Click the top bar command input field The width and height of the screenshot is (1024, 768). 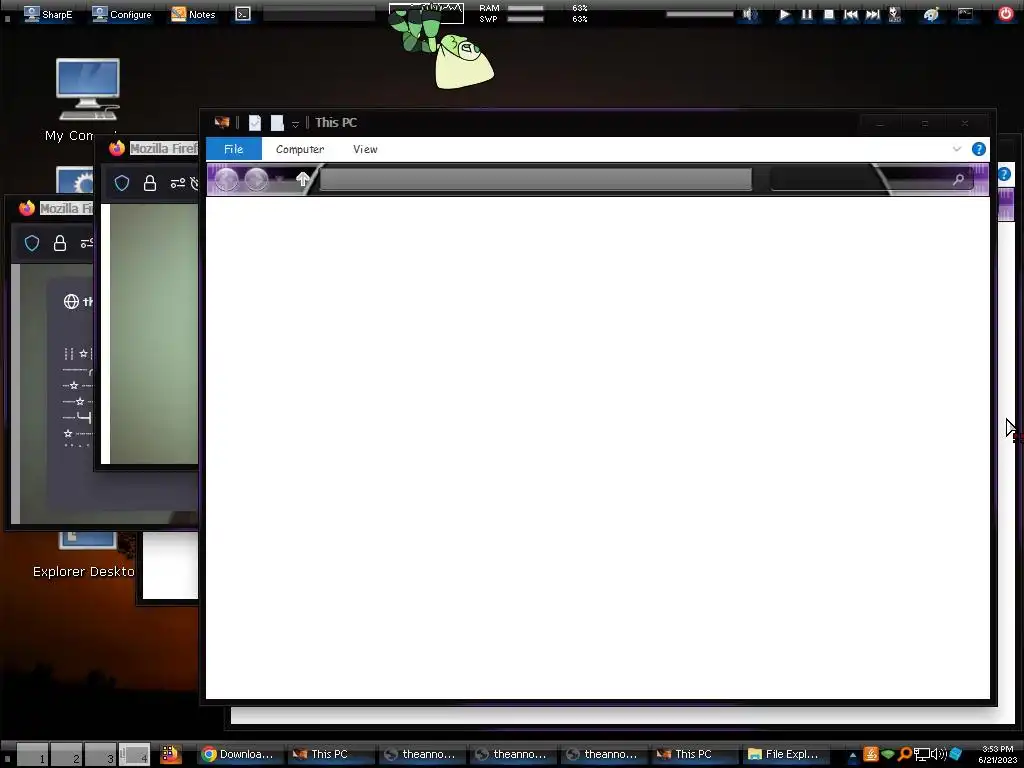tap(319, 14)
